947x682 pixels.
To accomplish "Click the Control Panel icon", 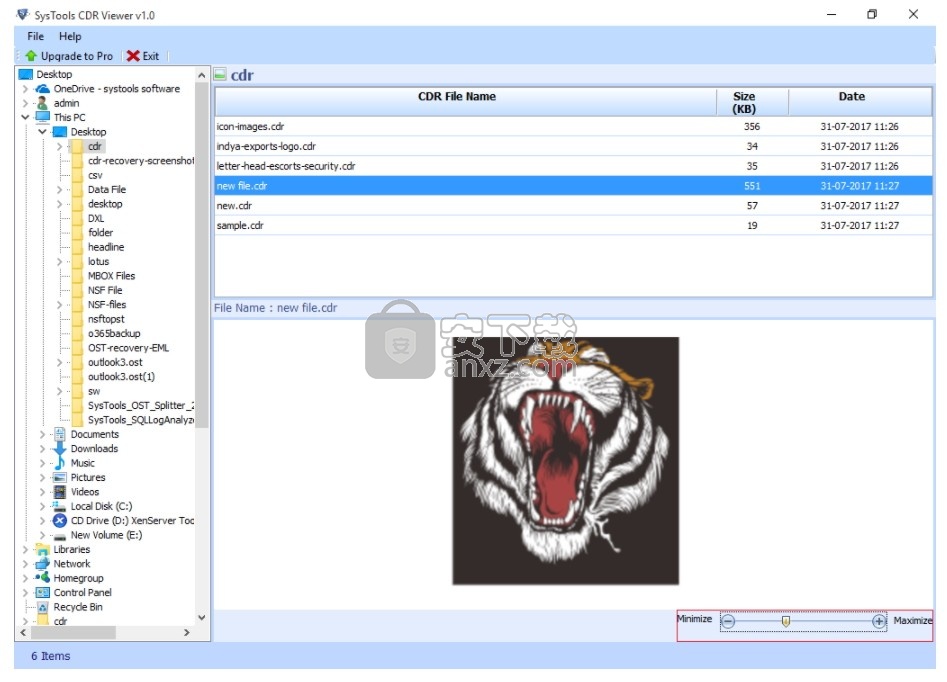I will click(42, 593).
